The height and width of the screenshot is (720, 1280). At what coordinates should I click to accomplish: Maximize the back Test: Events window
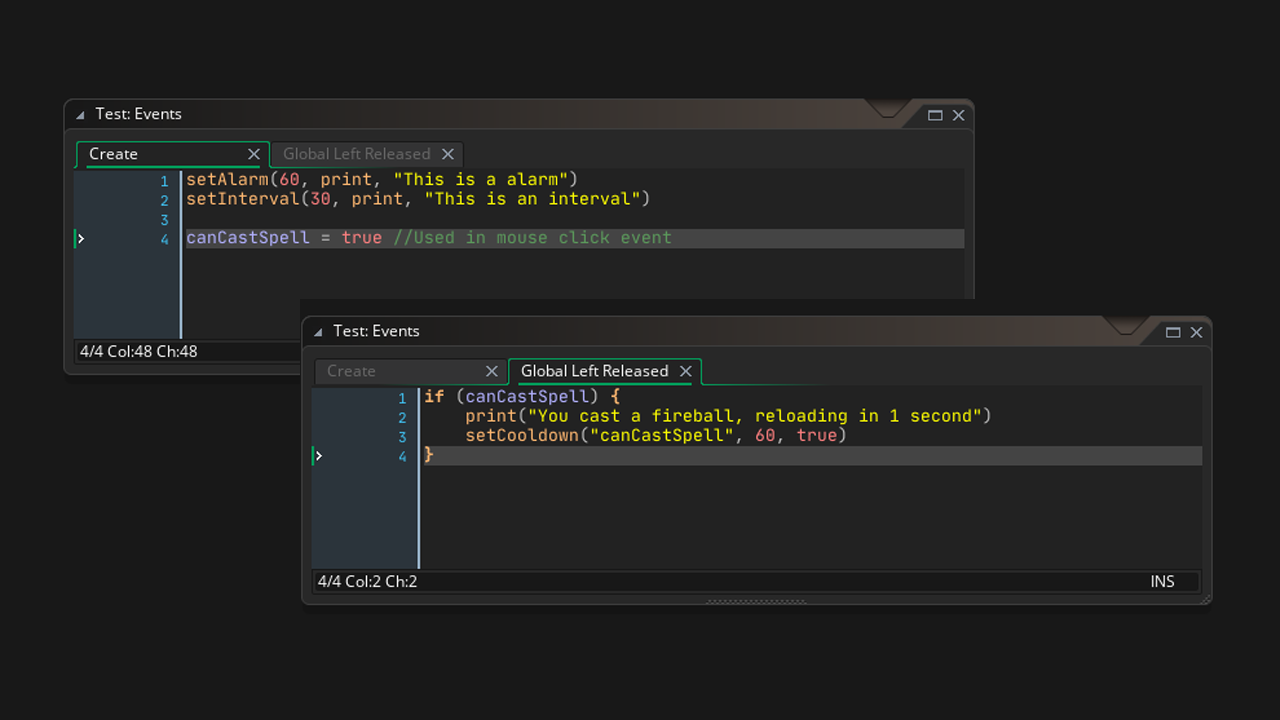[x=935, y=115]
